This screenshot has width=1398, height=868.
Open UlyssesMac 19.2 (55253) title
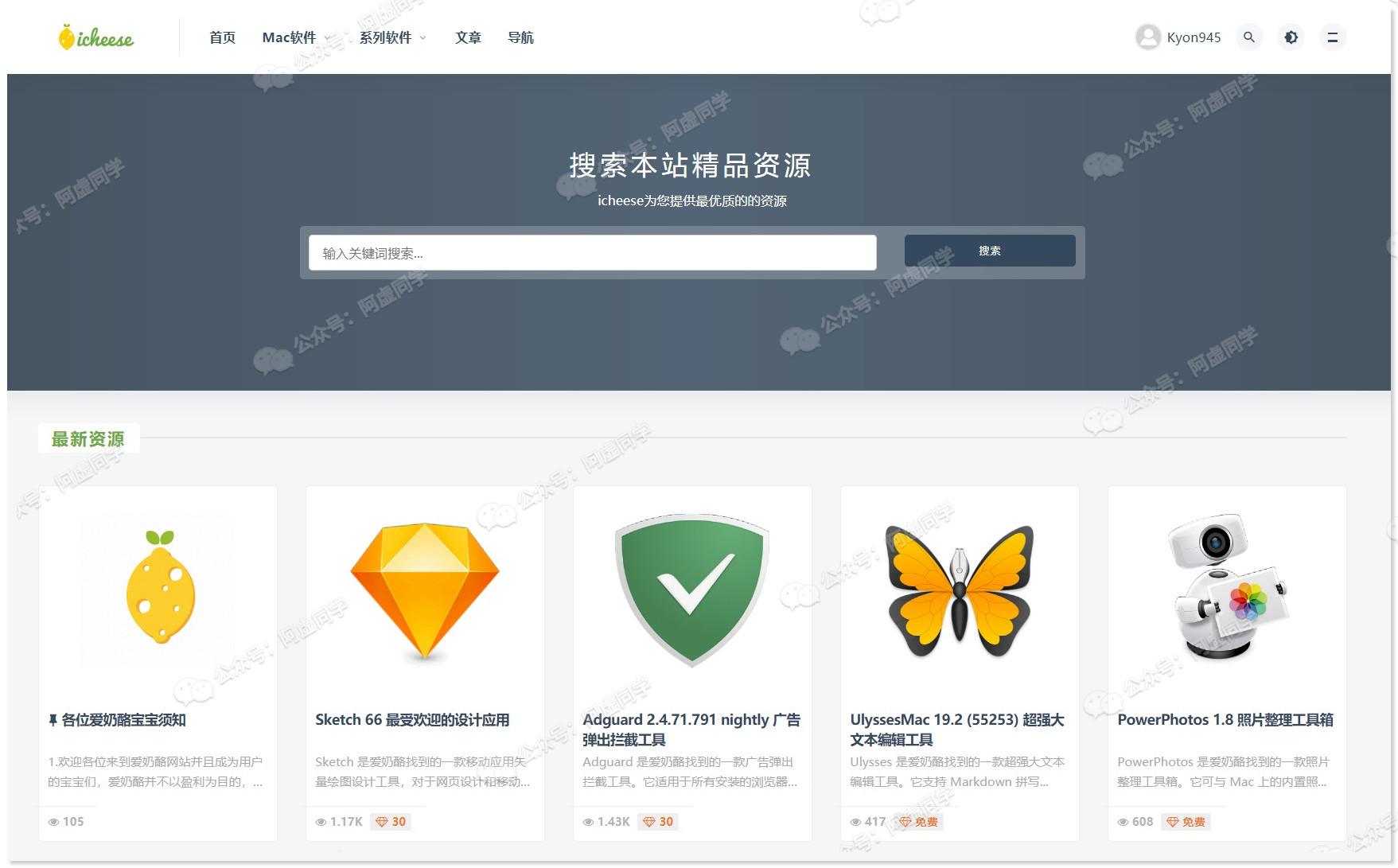click(x=957, y=730)
